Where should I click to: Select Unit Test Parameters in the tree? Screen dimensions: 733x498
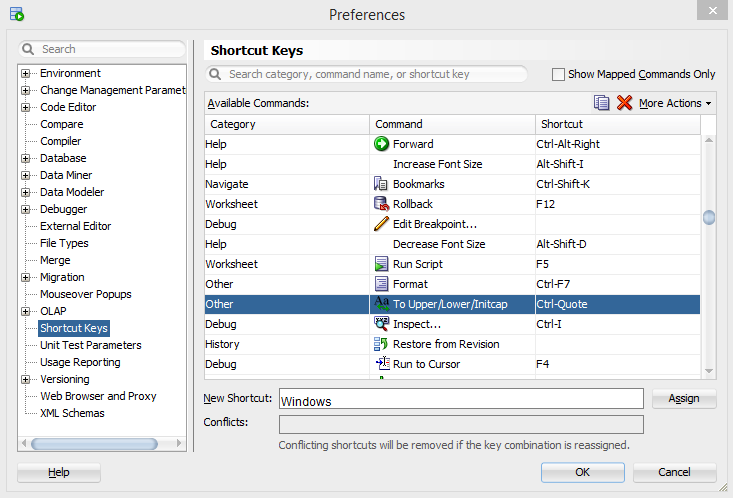pos(91,345)
